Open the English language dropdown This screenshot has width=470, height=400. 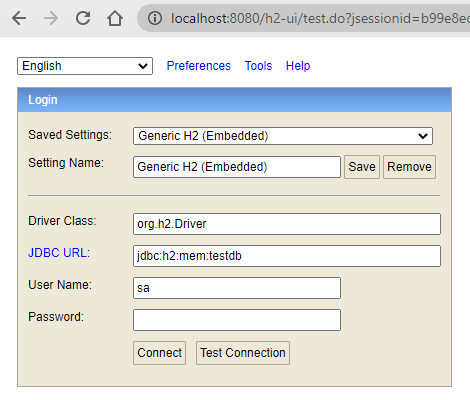pyautogui.click(x=85, y=66)
